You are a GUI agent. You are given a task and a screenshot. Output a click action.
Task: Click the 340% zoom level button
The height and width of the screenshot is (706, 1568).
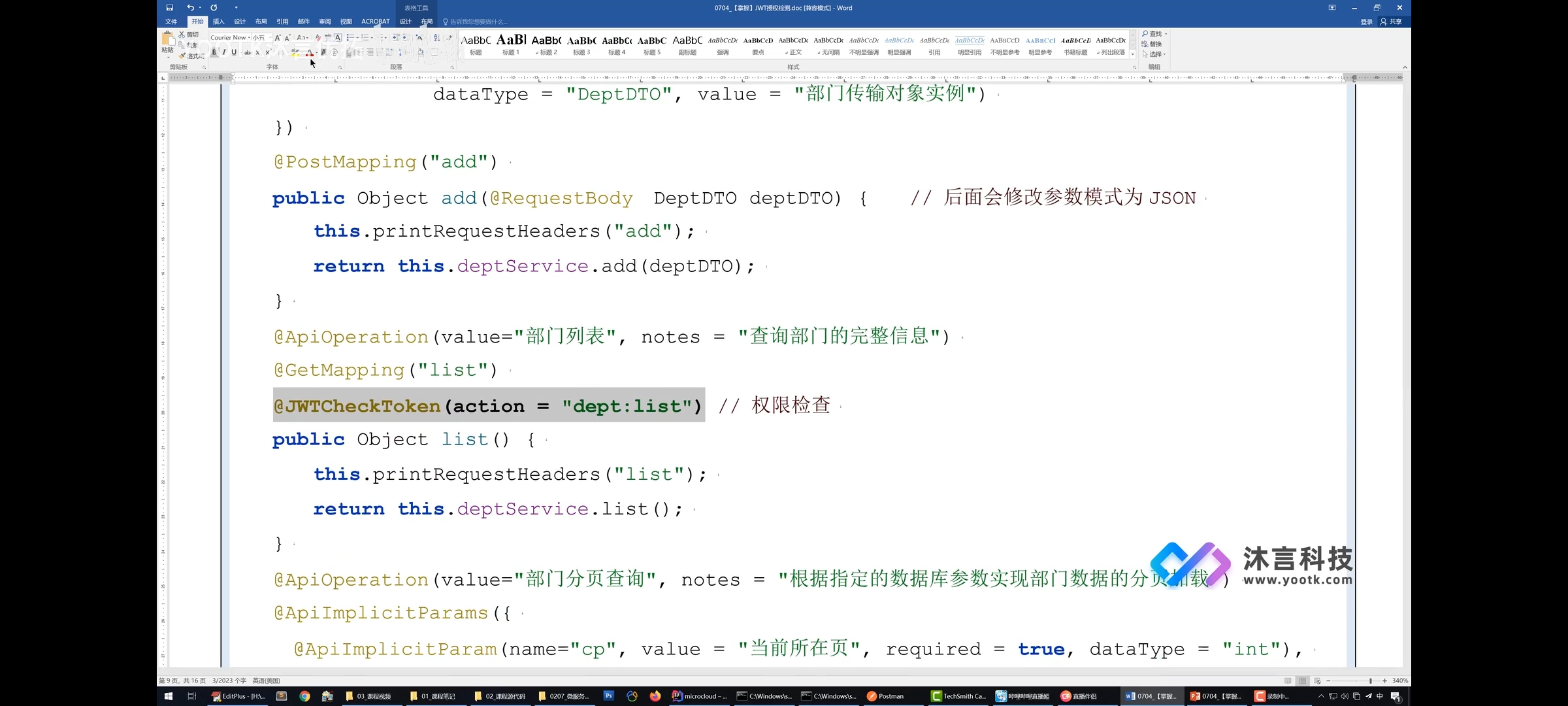(x=1400, y=681)
